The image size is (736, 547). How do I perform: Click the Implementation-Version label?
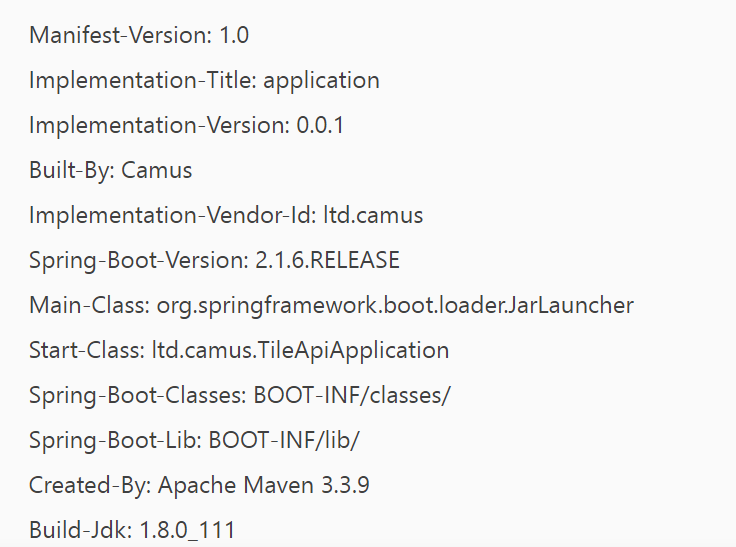coord(159,126)
